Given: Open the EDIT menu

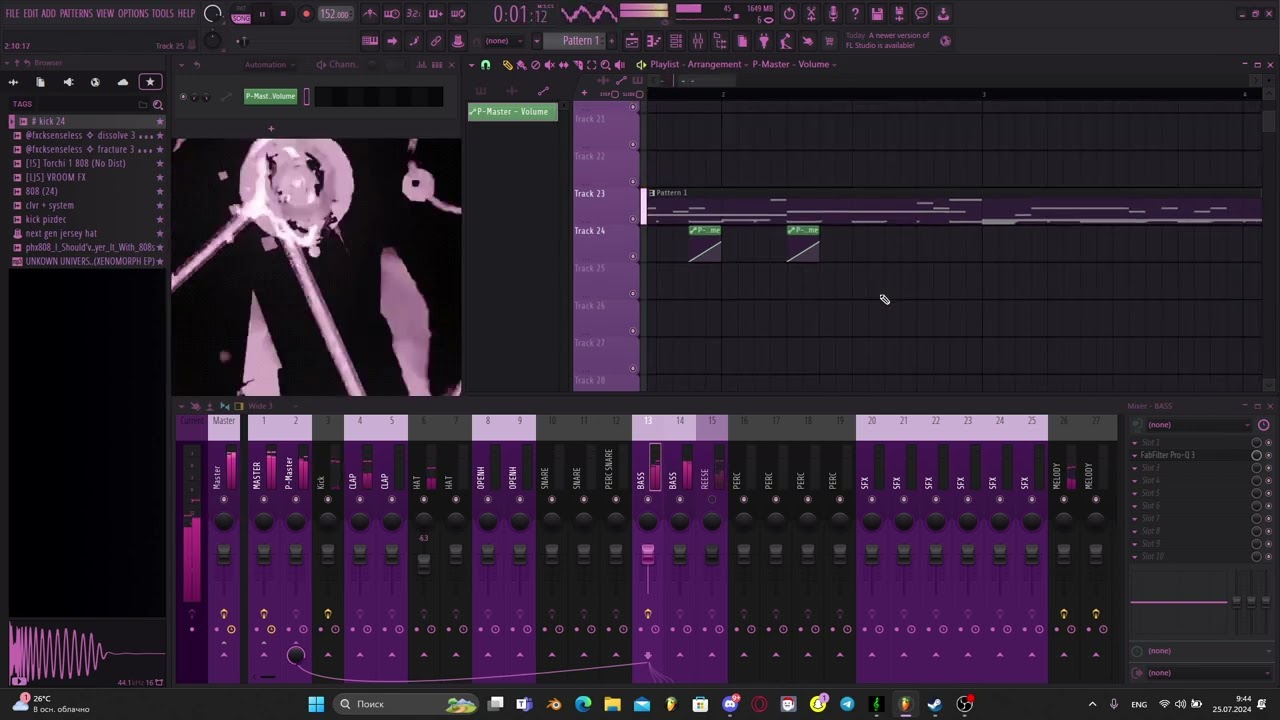Looking at the screenshot, I should 31,14.
